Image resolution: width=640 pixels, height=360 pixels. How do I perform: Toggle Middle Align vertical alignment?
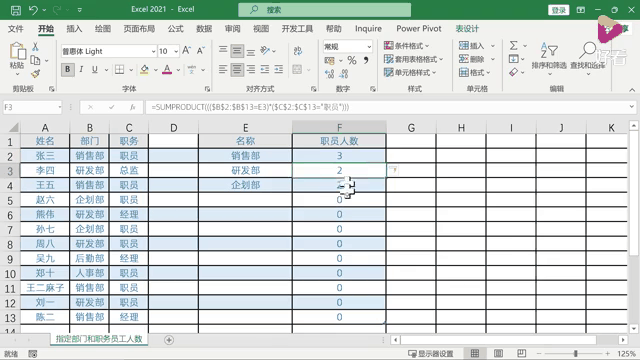pos(237,51)
